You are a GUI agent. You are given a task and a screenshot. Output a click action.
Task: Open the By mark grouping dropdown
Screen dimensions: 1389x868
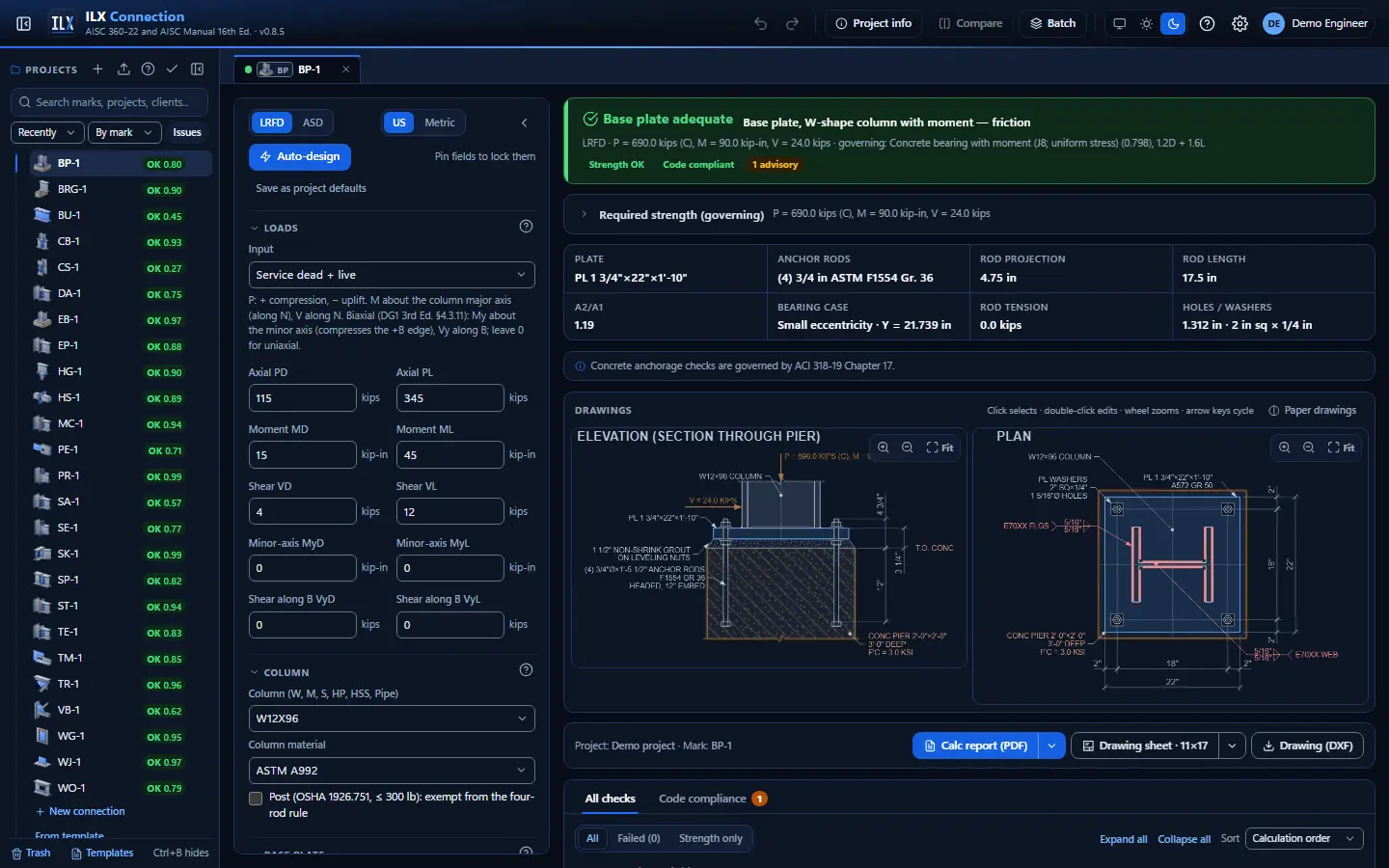123,132
